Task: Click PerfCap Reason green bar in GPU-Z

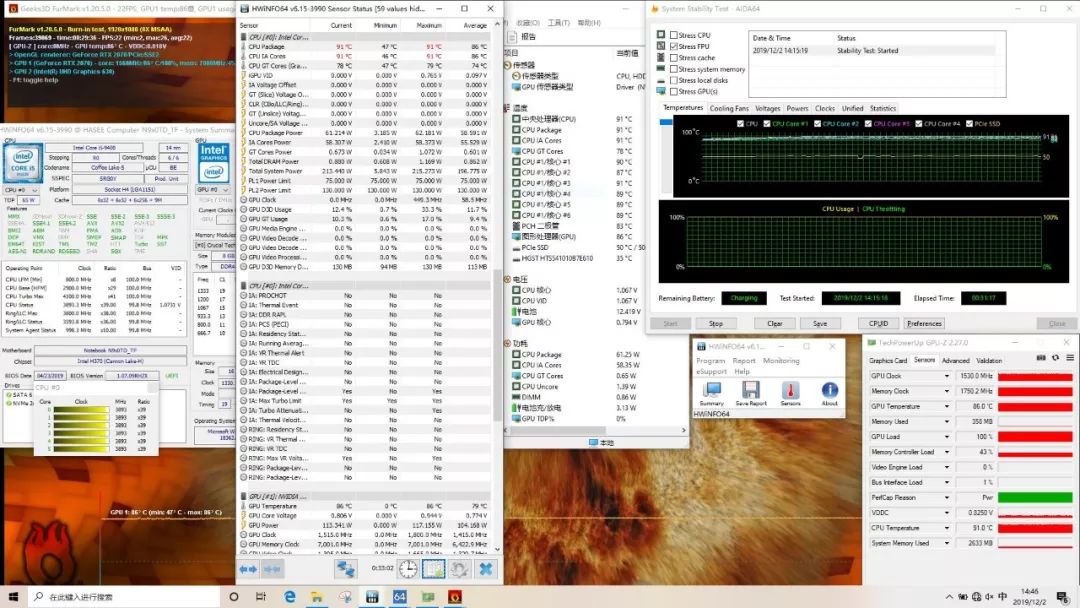Action: [1035, 497]
